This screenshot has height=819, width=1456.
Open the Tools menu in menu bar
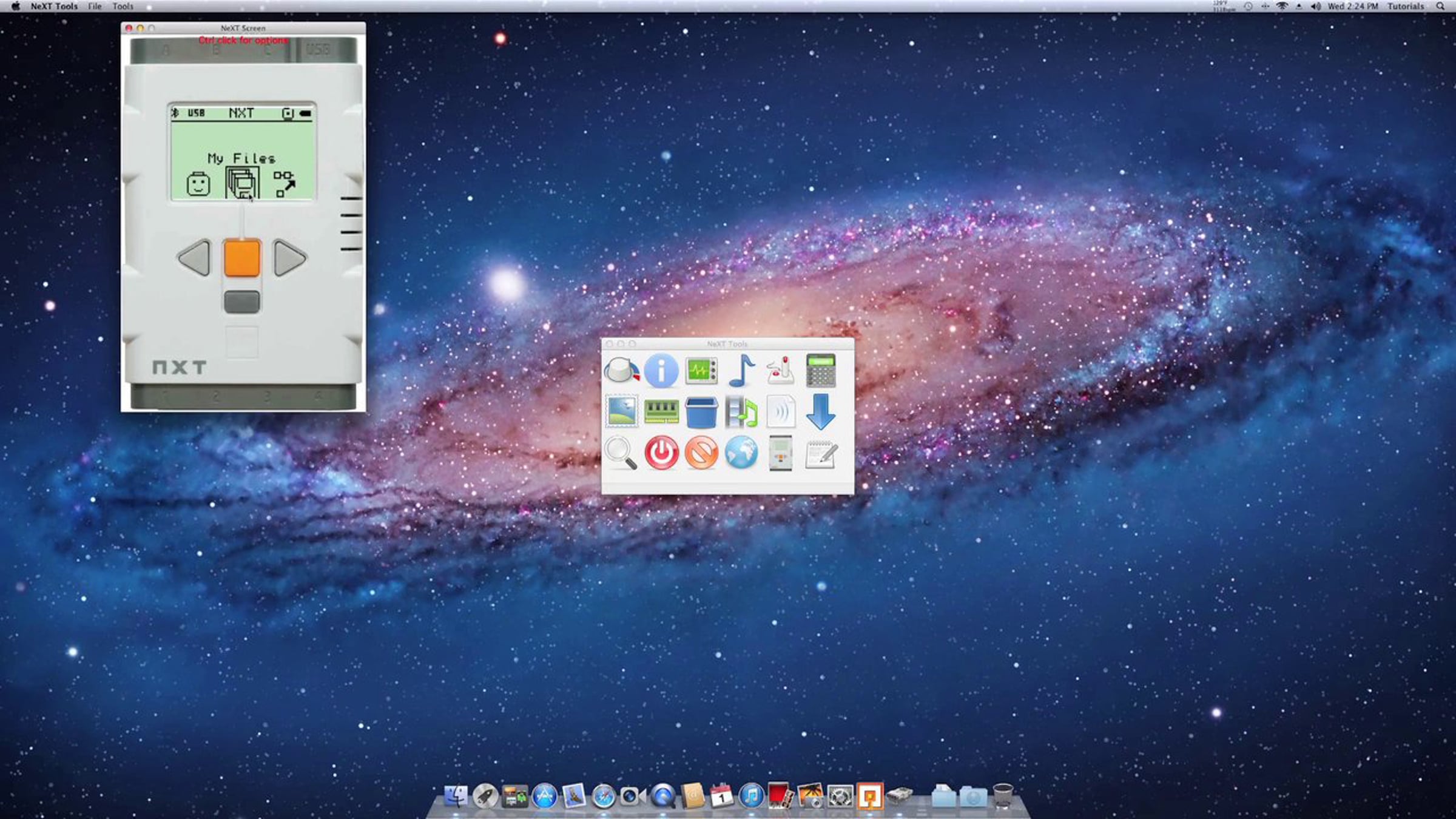(123, 6)
